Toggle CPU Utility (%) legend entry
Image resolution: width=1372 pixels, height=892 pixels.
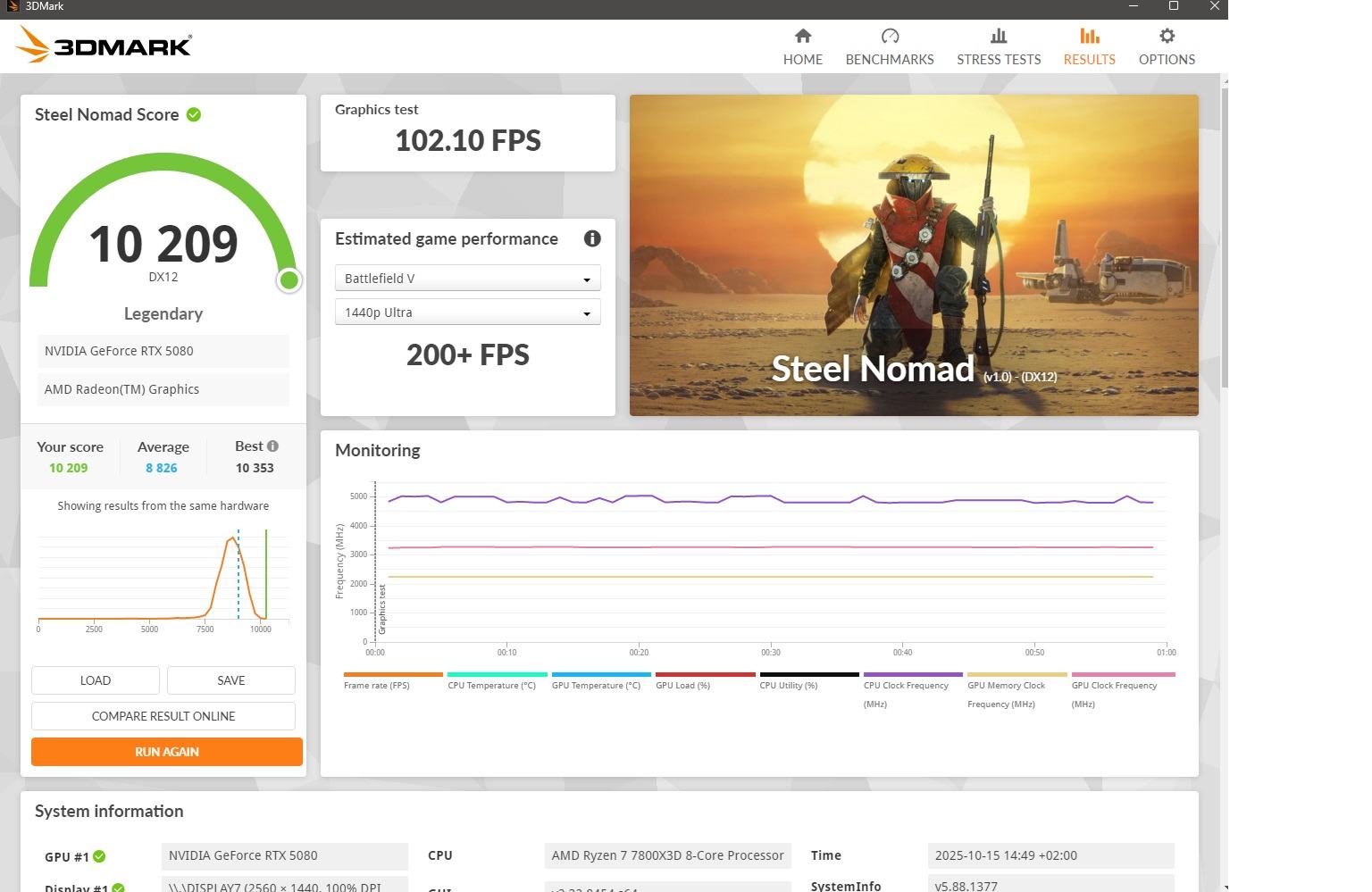coord(809,681)
